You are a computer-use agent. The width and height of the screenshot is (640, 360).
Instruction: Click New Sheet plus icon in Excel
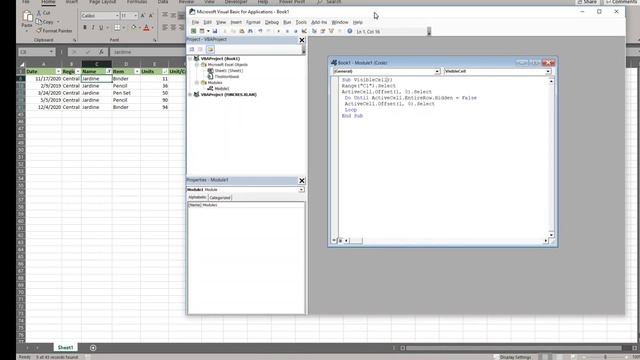coord(93,348)
